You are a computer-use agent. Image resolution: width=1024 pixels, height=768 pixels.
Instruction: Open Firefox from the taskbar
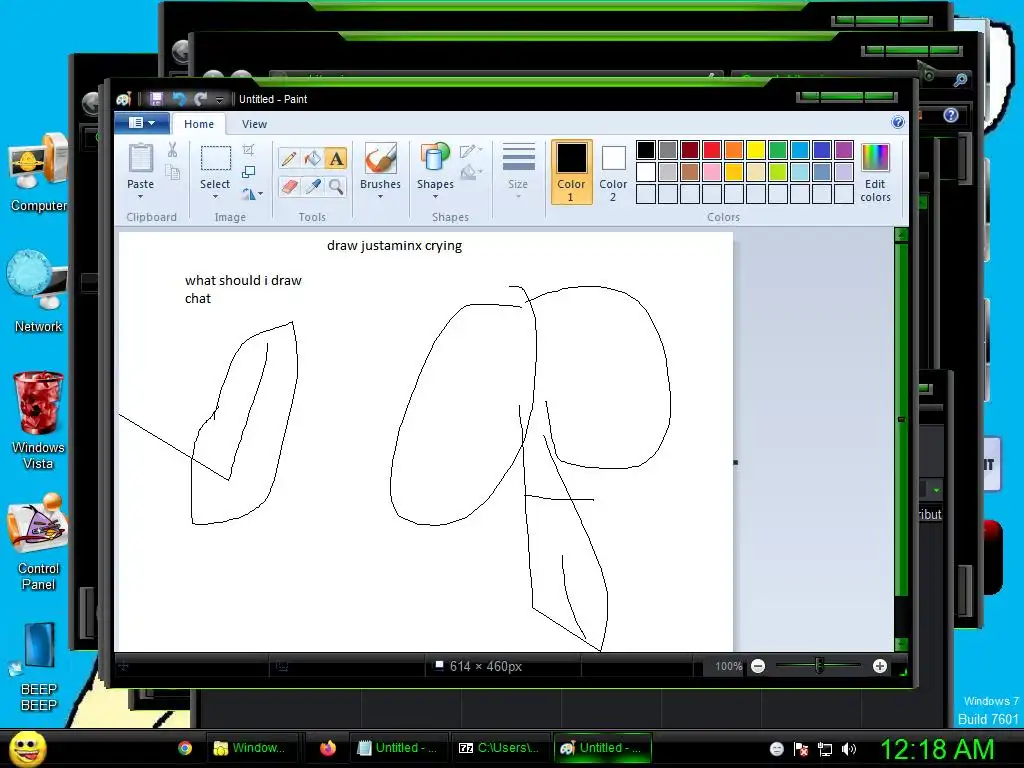(328, 748)
